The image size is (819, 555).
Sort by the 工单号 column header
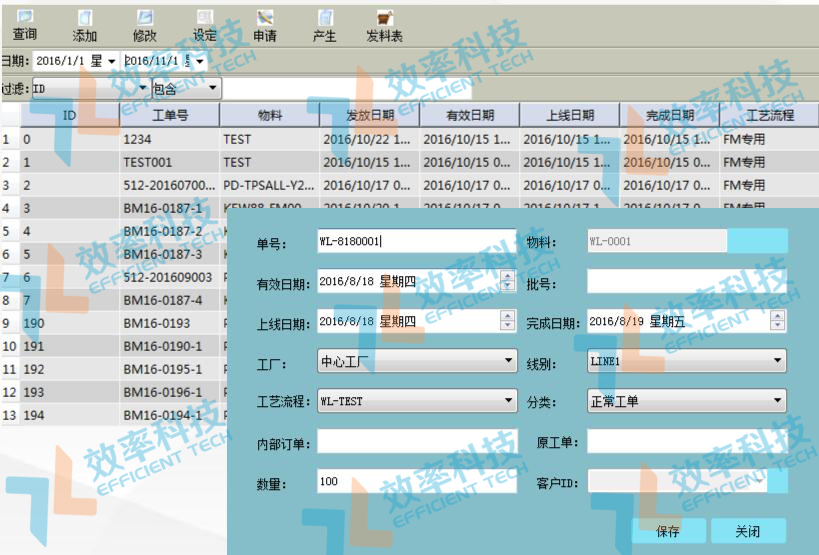(x=169, y=115)
